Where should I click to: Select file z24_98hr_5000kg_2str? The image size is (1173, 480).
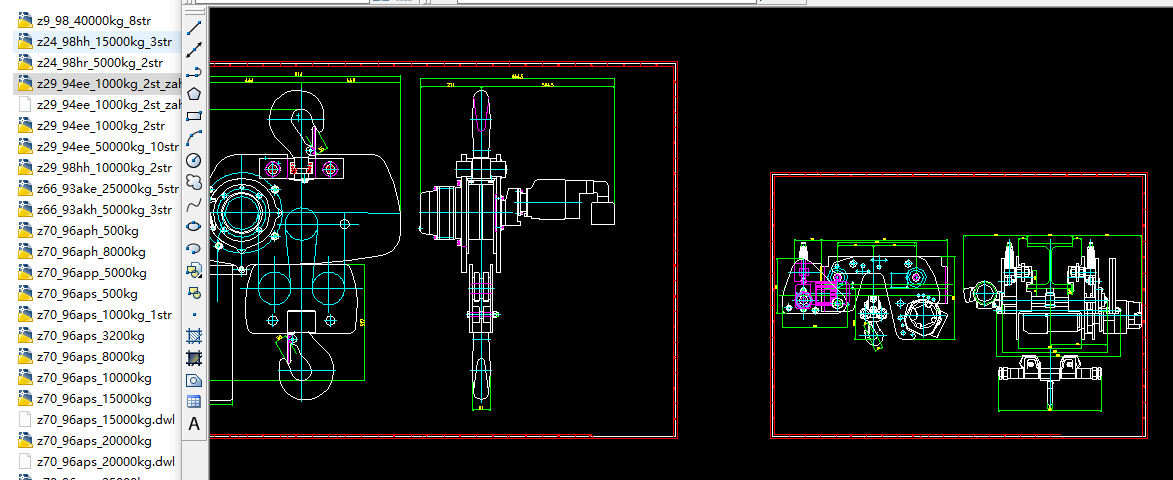pos(97,63)
